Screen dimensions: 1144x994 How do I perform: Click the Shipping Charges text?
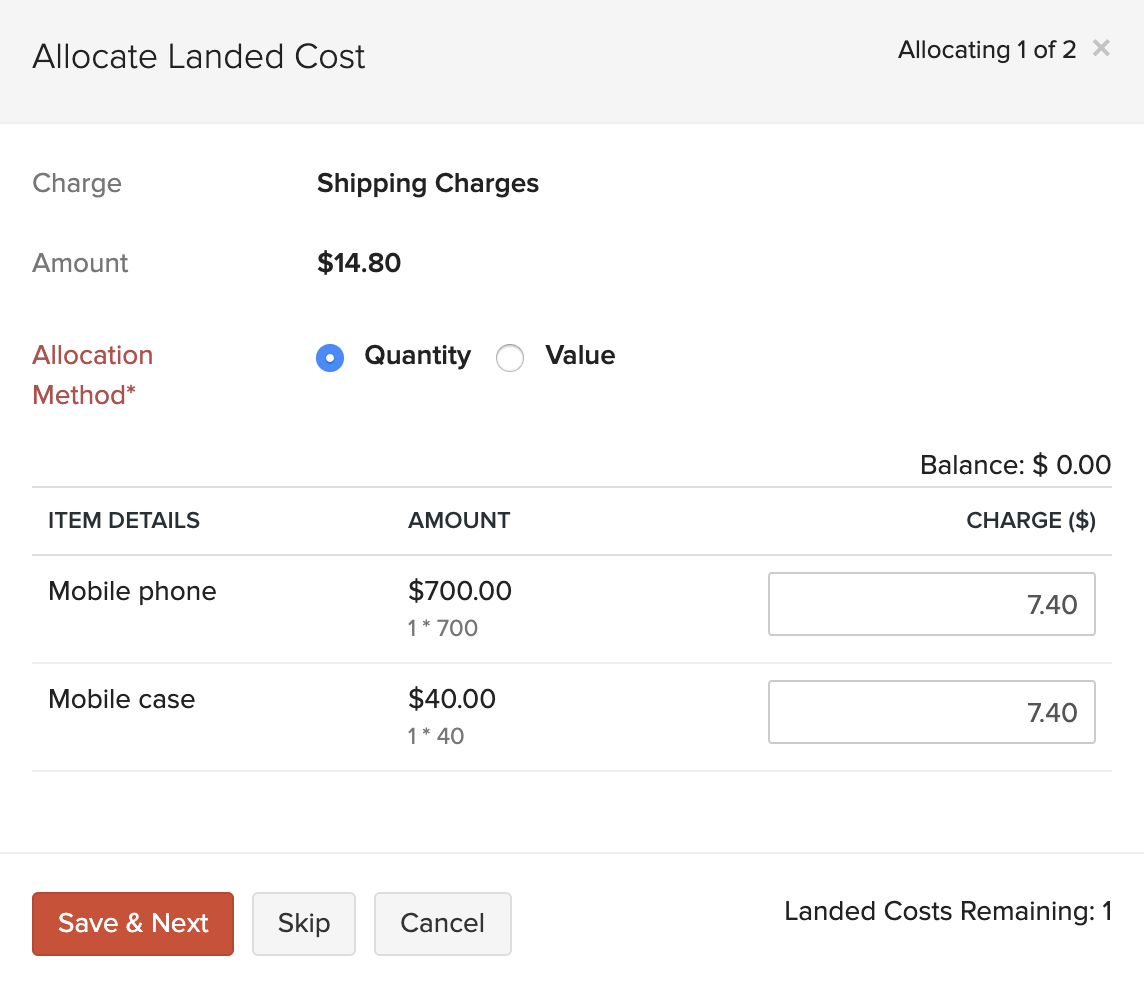point(428,184)
